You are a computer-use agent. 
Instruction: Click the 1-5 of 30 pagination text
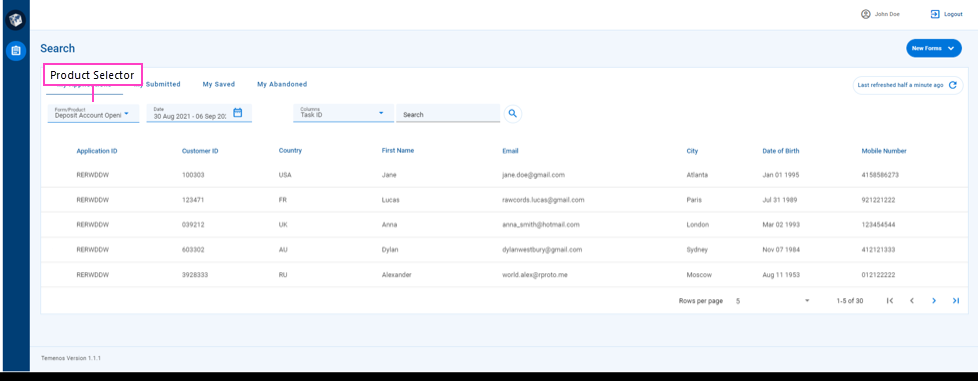pyautogui.click(x=850, y=301)
